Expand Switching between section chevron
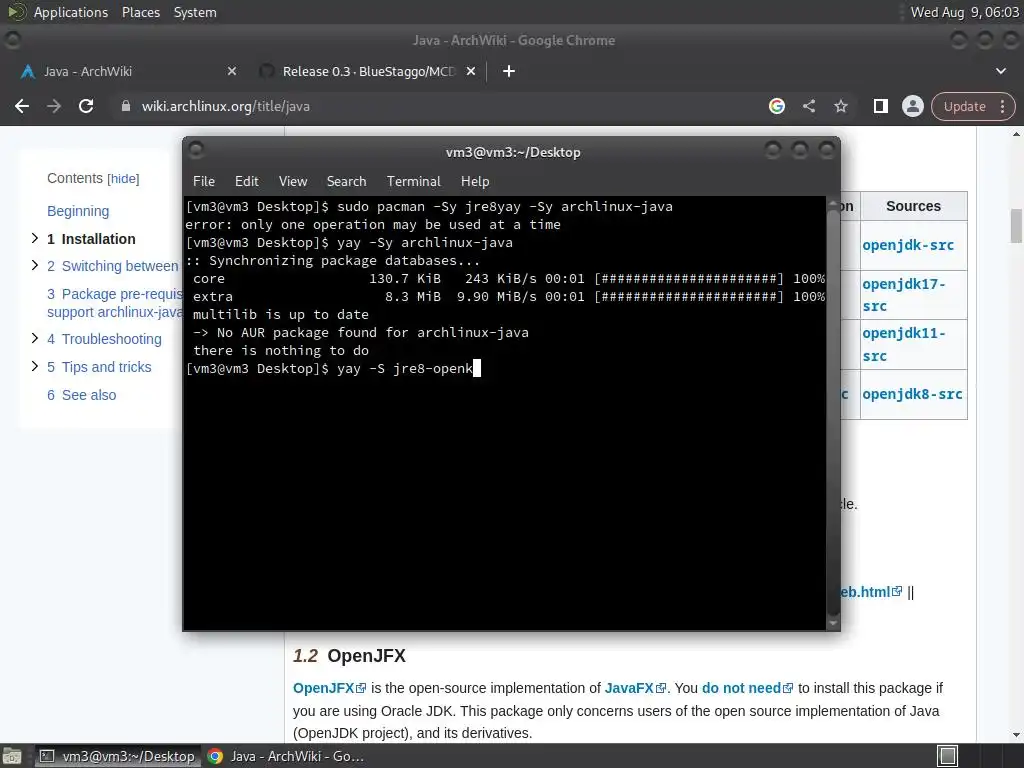Viewport: 1024px width, 768px height. pos(35,264)
